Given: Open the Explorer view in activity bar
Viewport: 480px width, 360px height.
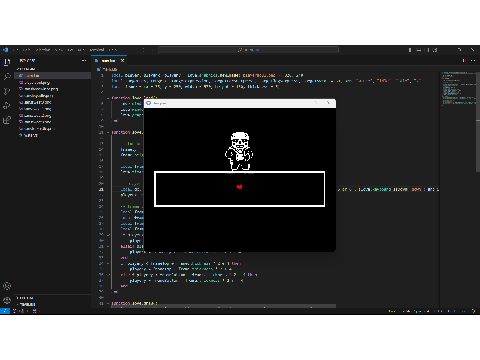Looking at the screenshot, I should coord(7,62).
